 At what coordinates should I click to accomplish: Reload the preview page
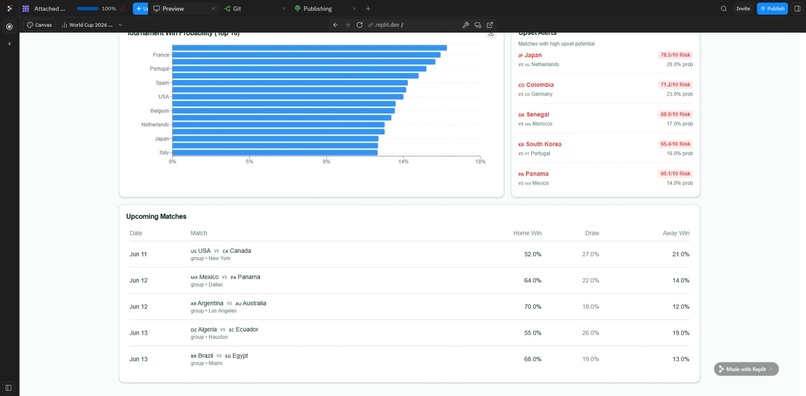coord(359,25)
